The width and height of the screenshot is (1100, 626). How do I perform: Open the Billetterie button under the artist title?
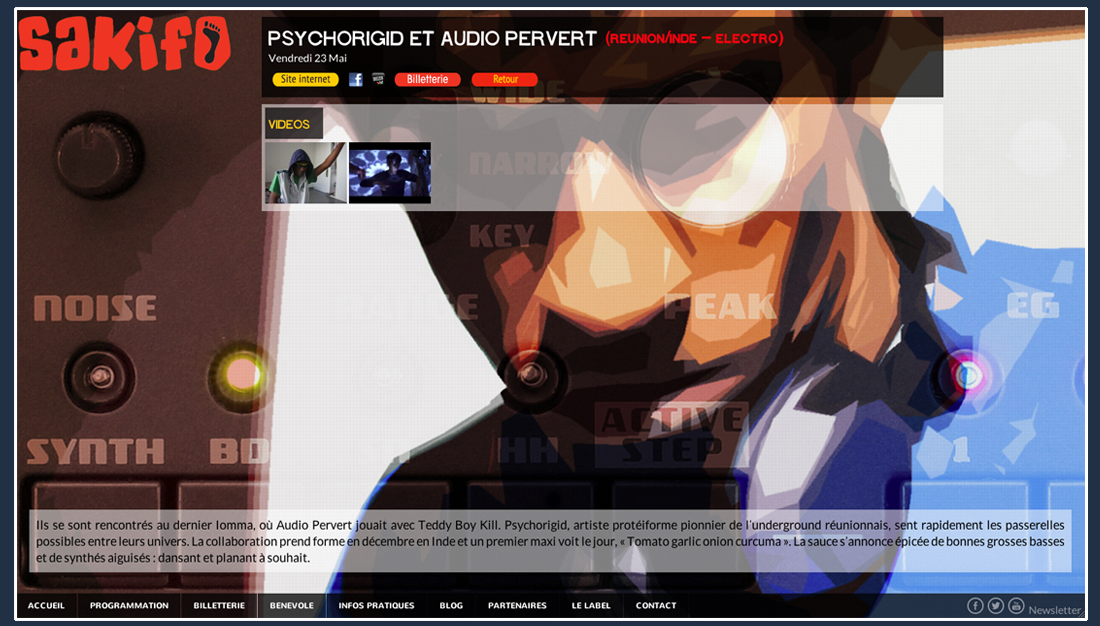(427, 79)
